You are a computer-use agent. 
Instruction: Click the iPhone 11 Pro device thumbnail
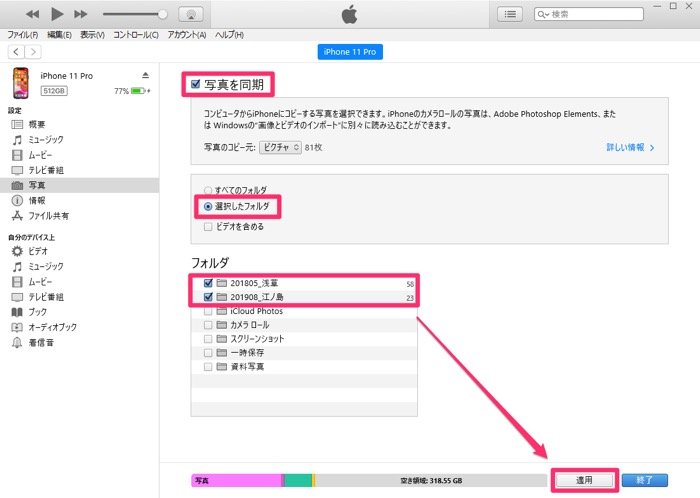tap(21, 83)
